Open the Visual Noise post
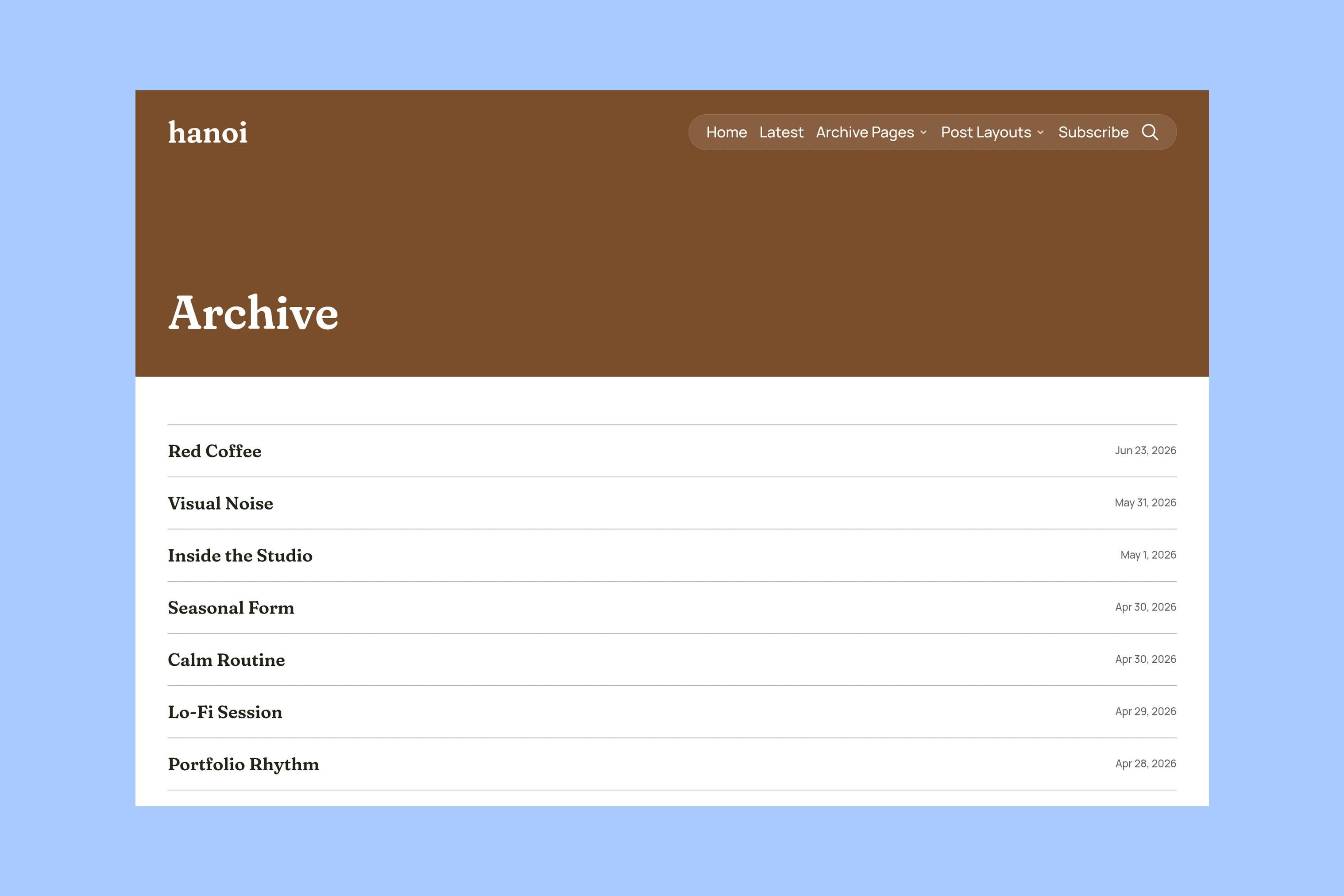This screenshot has width=1344, height=896. [x=220, y=503]
